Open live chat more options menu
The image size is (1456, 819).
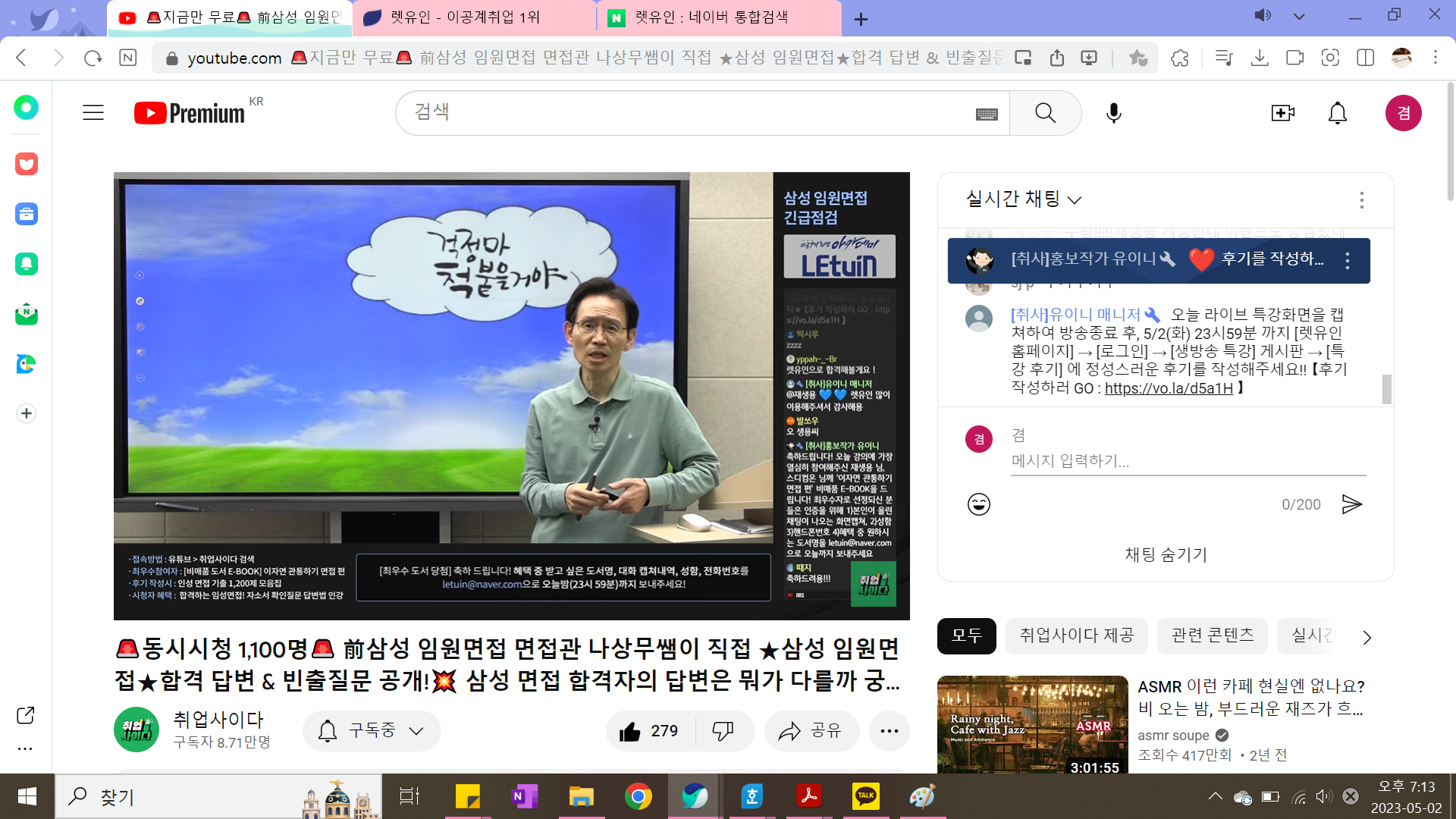(x=1362, y=200)
